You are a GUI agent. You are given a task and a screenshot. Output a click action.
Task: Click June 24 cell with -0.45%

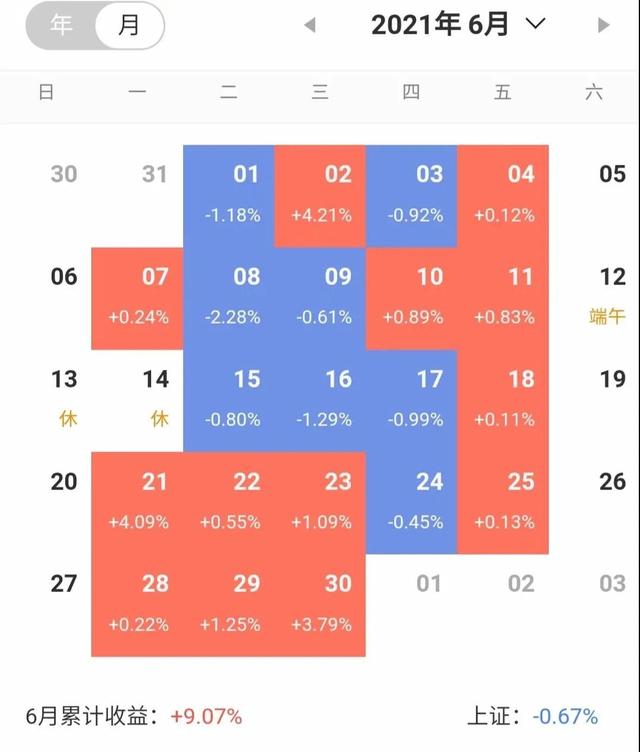pyautogui.click(x=429, y=500)
